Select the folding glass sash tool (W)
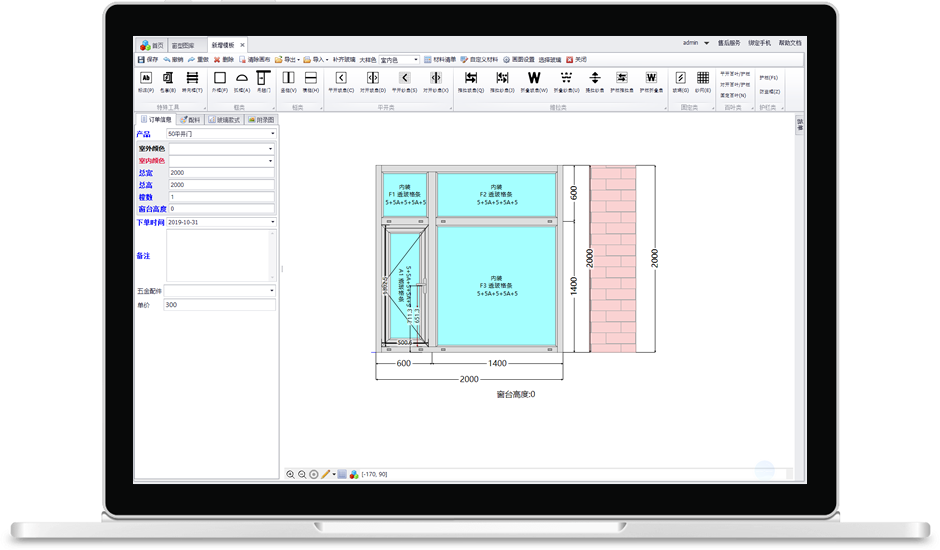 [x=534, y=82]
